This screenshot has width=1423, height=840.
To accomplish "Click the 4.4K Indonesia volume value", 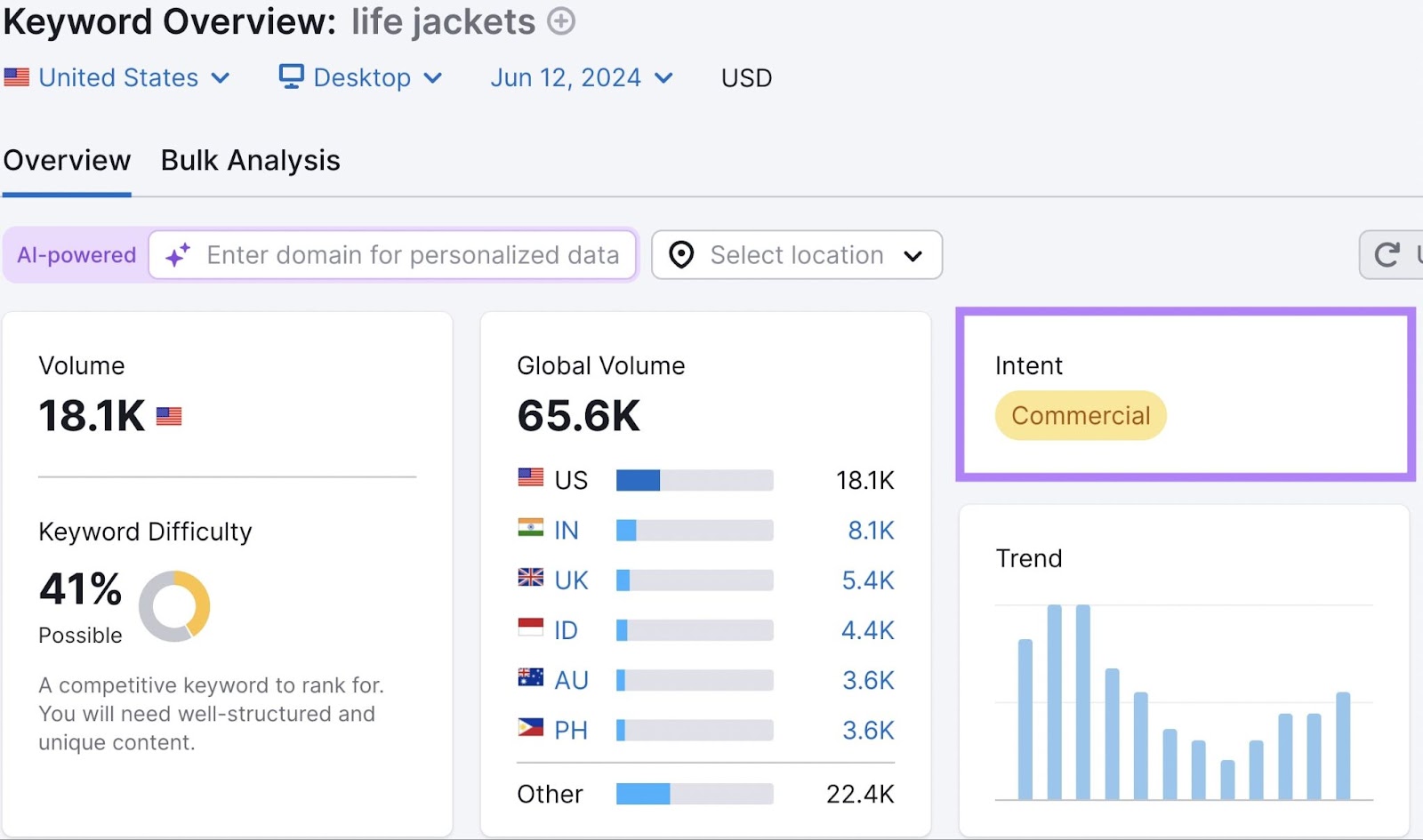I will [868, 630].
